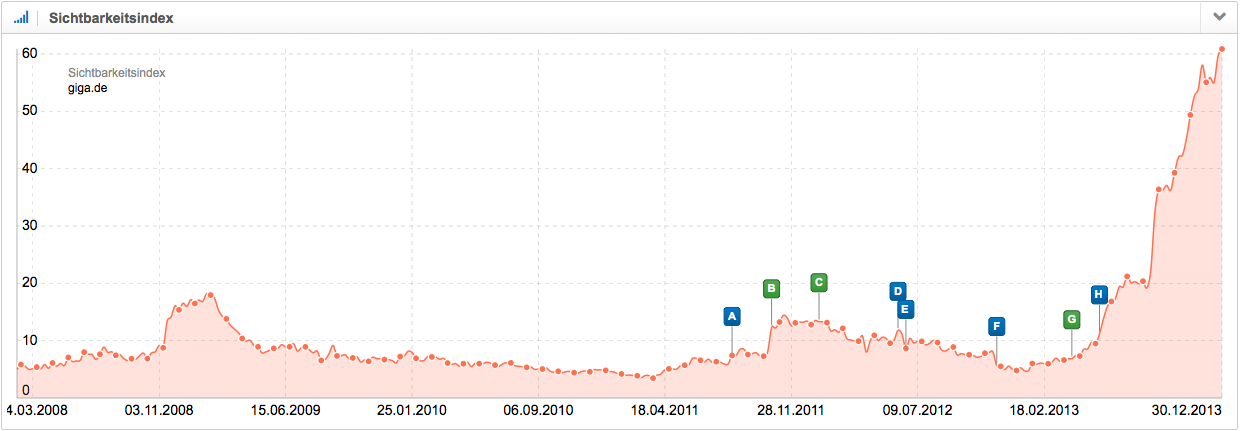Viewport: 1240px width, 431px height.
Task: Select the blue event pin D
Action: coord(898,291)
